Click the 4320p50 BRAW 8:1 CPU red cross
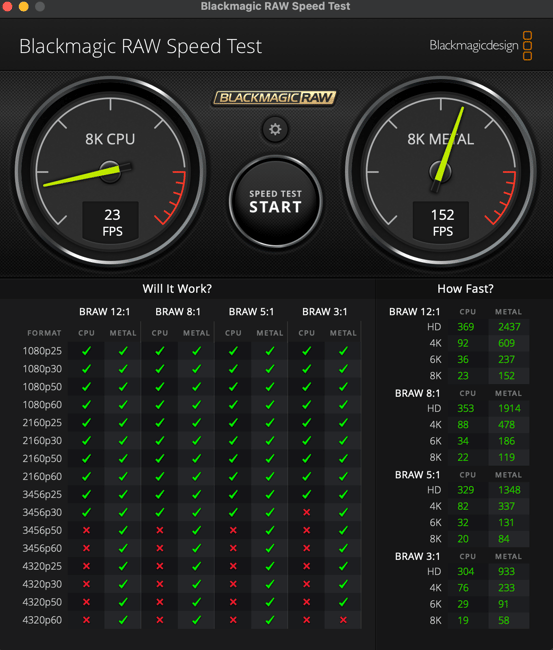553x650 pixels. tap(160, 602)
